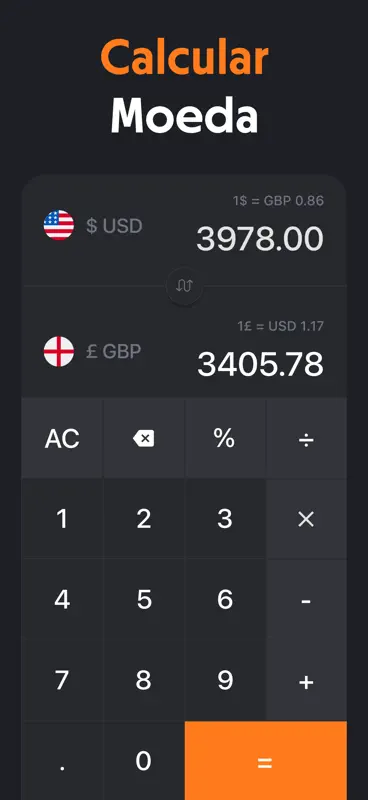Tap the backspace delete icon

[x=143, y=438]
